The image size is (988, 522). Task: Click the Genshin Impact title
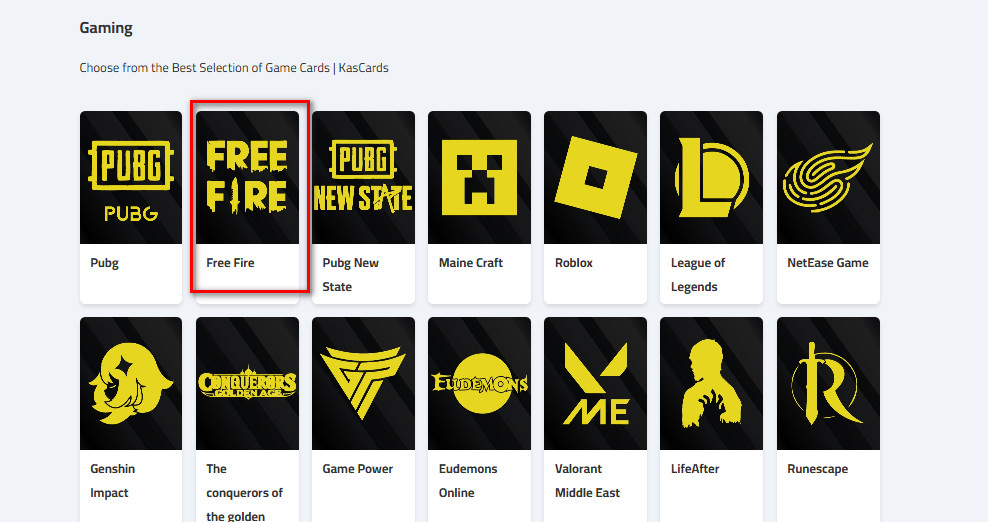(113, 481)
